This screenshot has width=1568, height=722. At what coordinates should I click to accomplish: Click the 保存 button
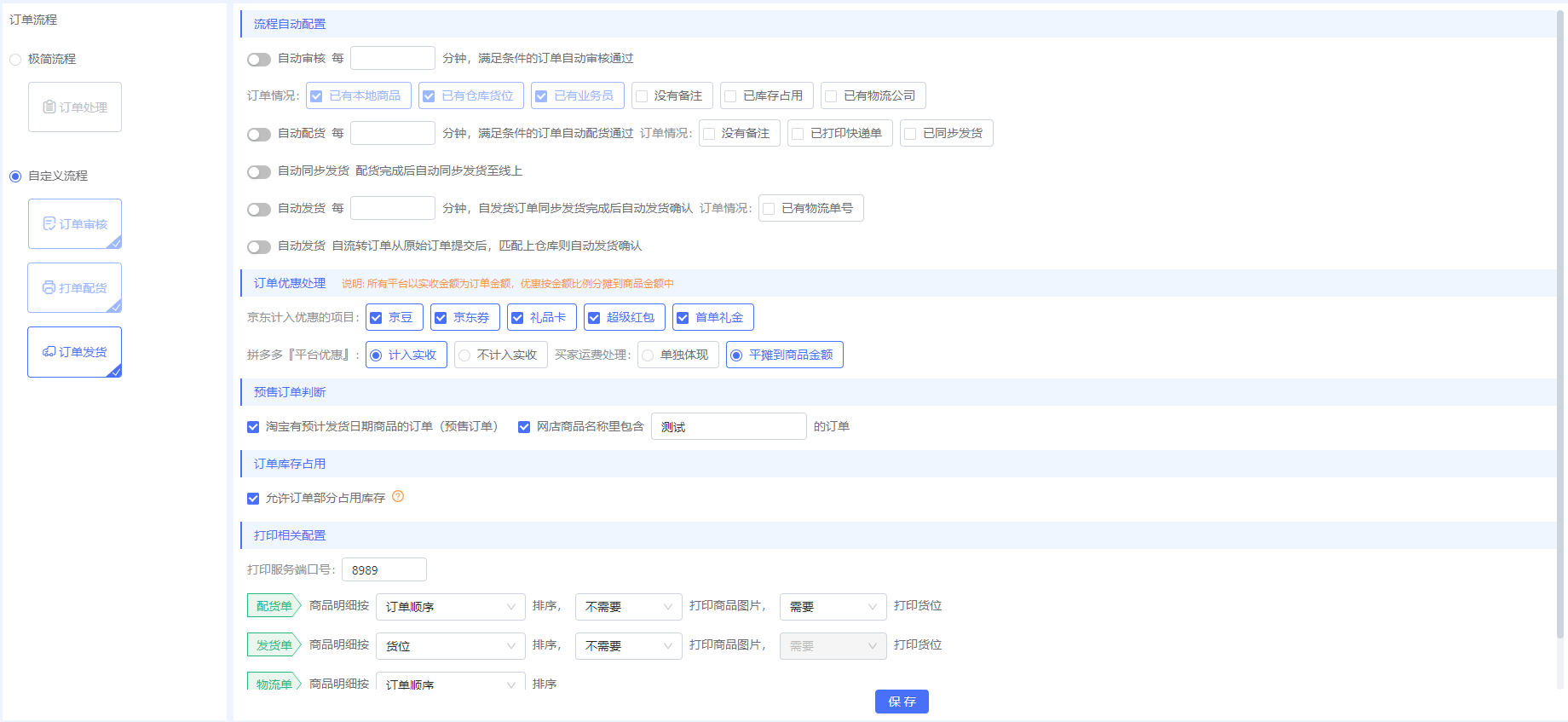[902, 702]
